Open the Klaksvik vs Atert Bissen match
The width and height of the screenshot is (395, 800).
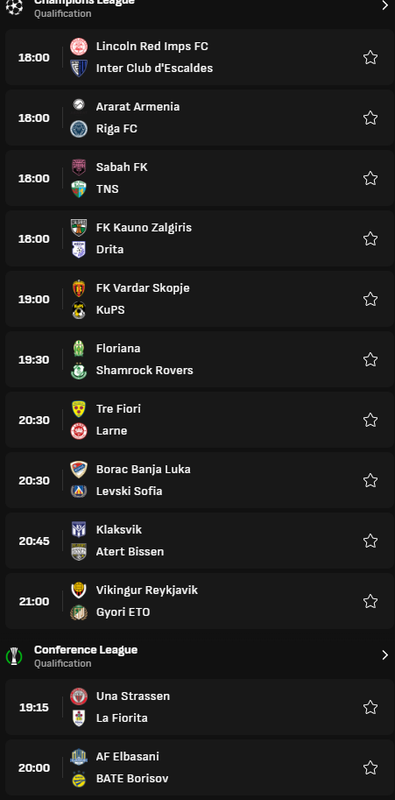pyautogui.click(x=200, y=541)
